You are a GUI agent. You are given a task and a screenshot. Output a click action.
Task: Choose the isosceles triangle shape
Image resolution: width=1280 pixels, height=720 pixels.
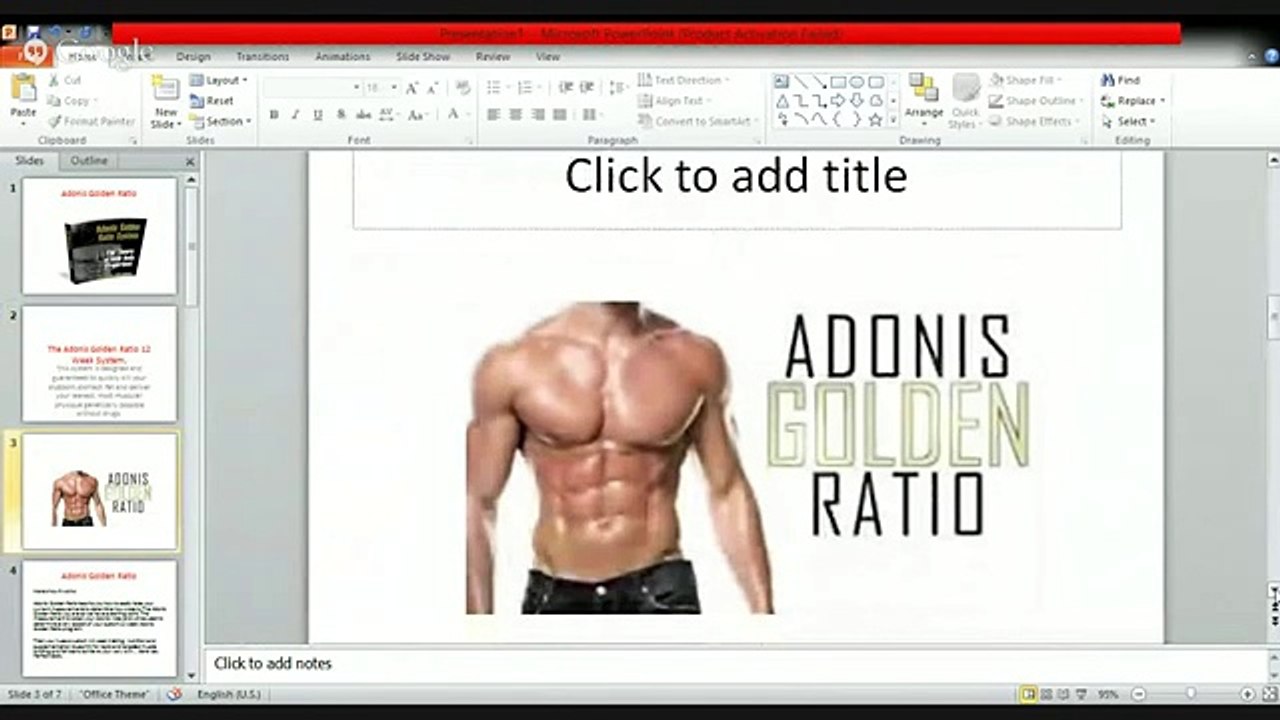pyautogui.click(x=782, y=101)
